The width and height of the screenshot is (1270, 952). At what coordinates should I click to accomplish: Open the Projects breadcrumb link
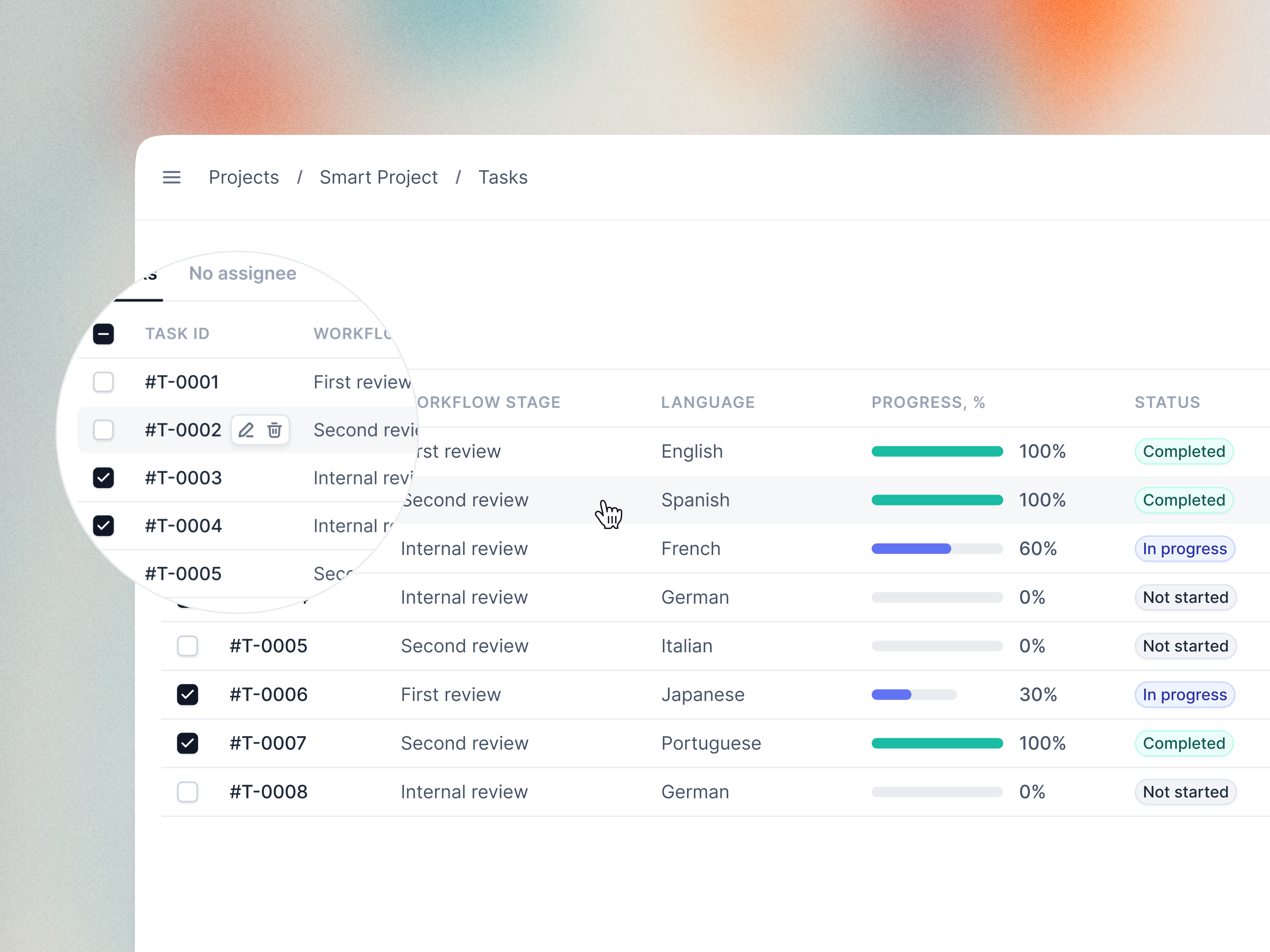243,177
